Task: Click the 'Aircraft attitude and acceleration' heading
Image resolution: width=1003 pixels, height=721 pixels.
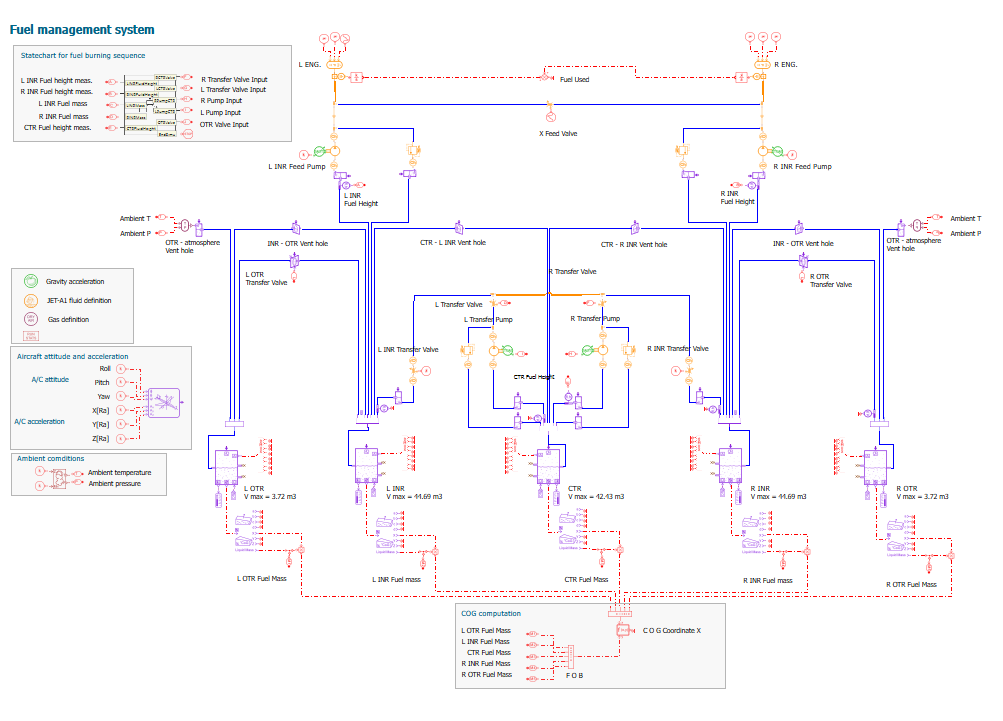Action: (72, 356)
